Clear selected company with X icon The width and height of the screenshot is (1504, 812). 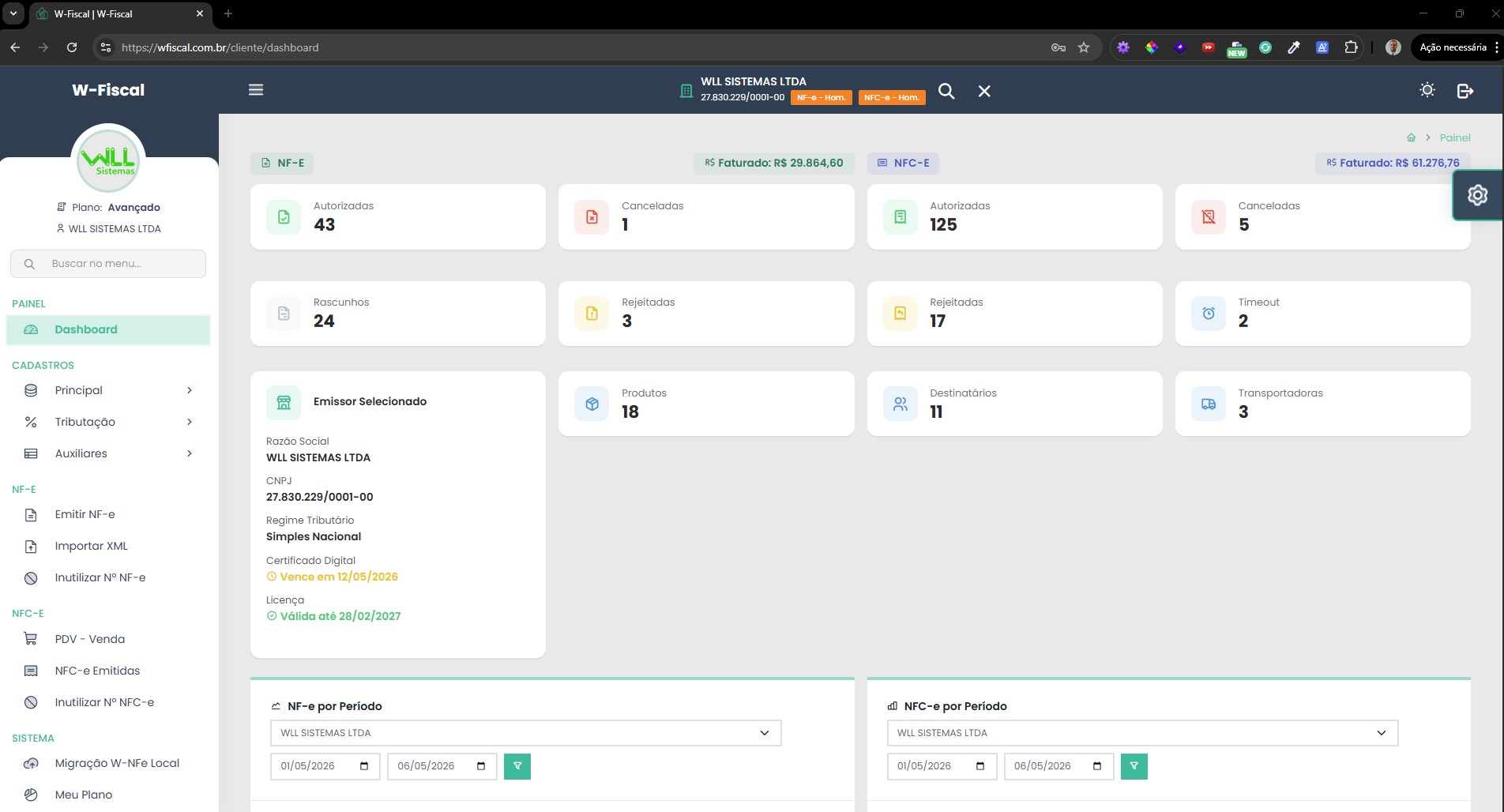[984, 91]
